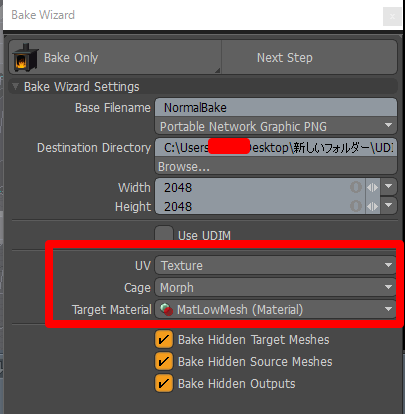Click the MatLowMesh material sphere icon
This screenshot has width=405, height=414.
click(x=167, y=309)
